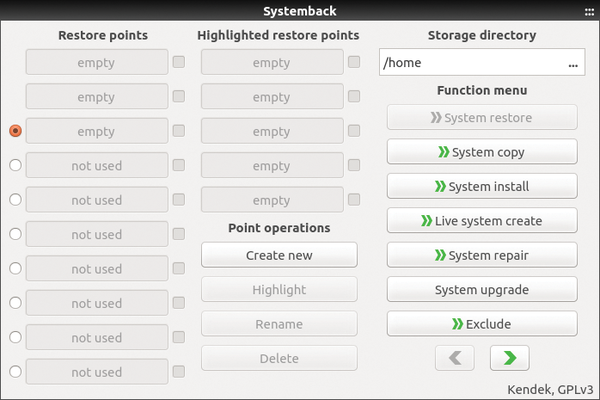Select the fourth restore point radio button
The image size is (600, 400).
15,165
